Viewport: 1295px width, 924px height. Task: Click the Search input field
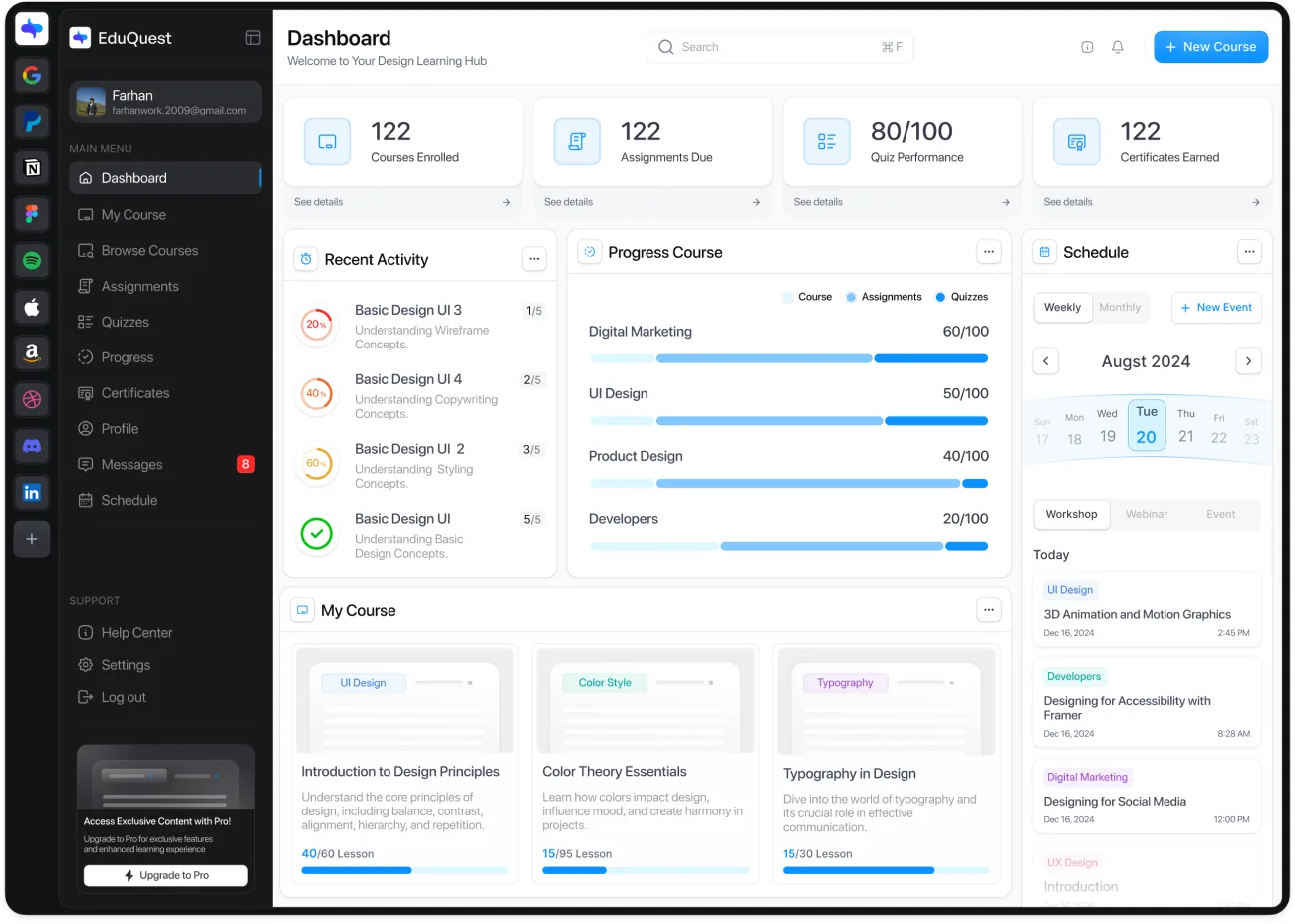pos(781,47)
